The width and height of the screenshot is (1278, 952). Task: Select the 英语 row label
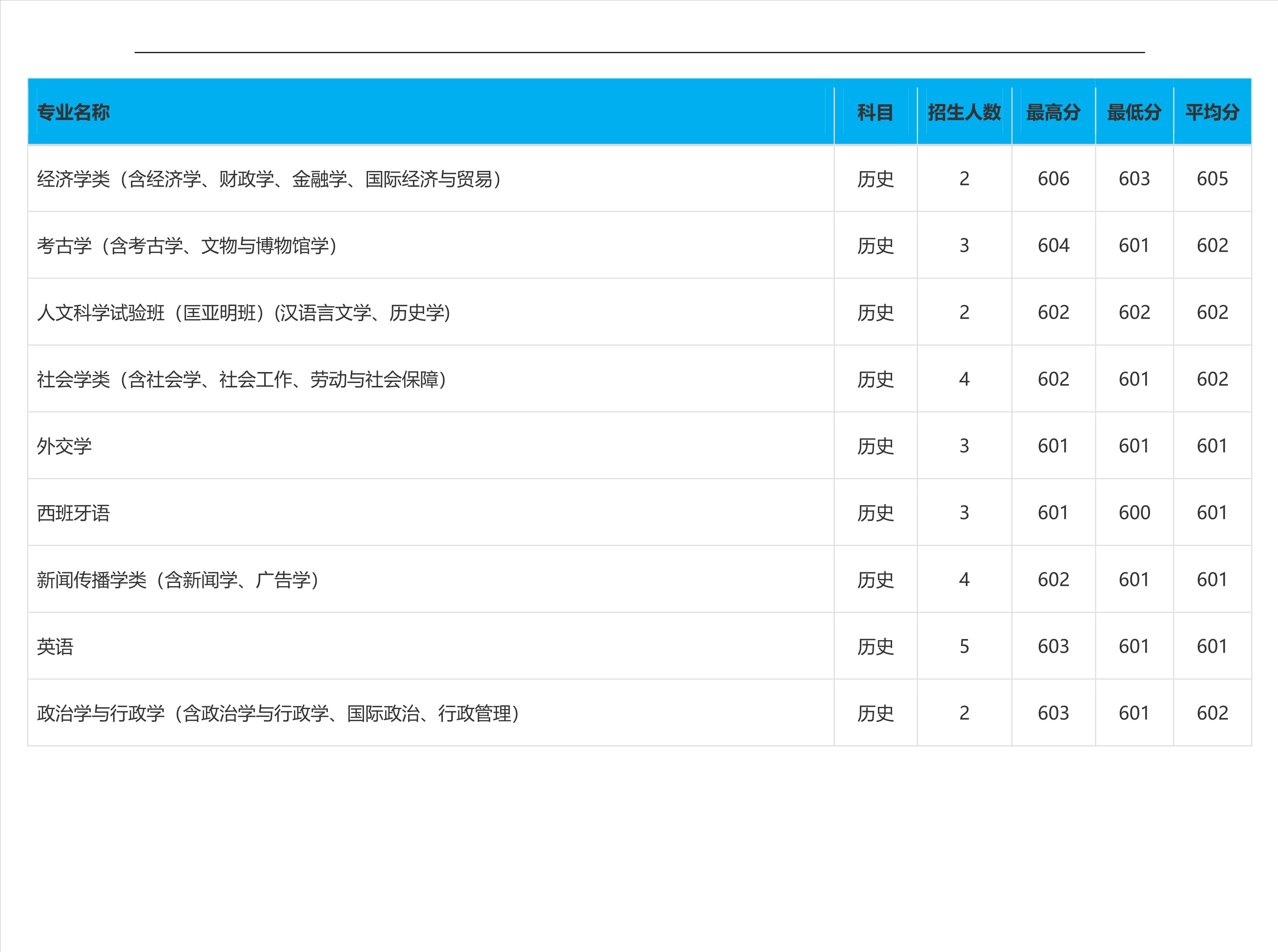click(x=54, y=647)
